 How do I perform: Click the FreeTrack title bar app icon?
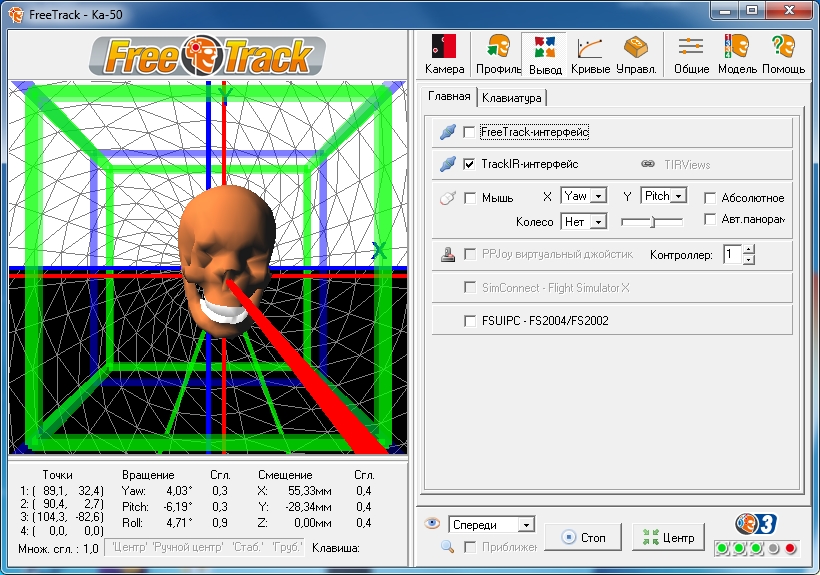(x=16, y=15)
